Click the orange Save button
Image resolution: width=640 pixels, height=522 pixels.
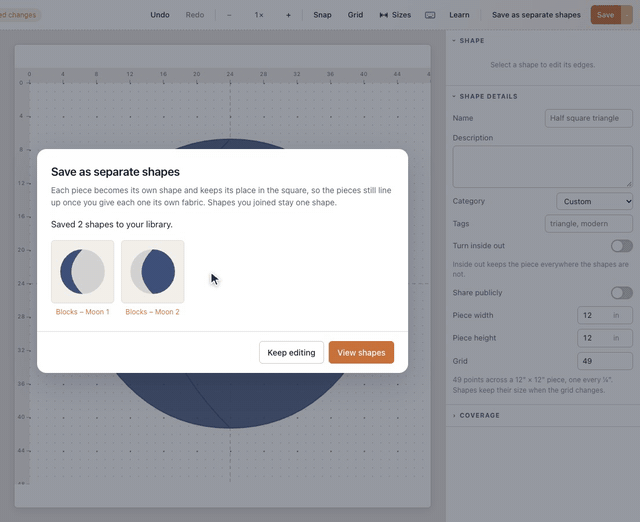[x=605, y=15]
